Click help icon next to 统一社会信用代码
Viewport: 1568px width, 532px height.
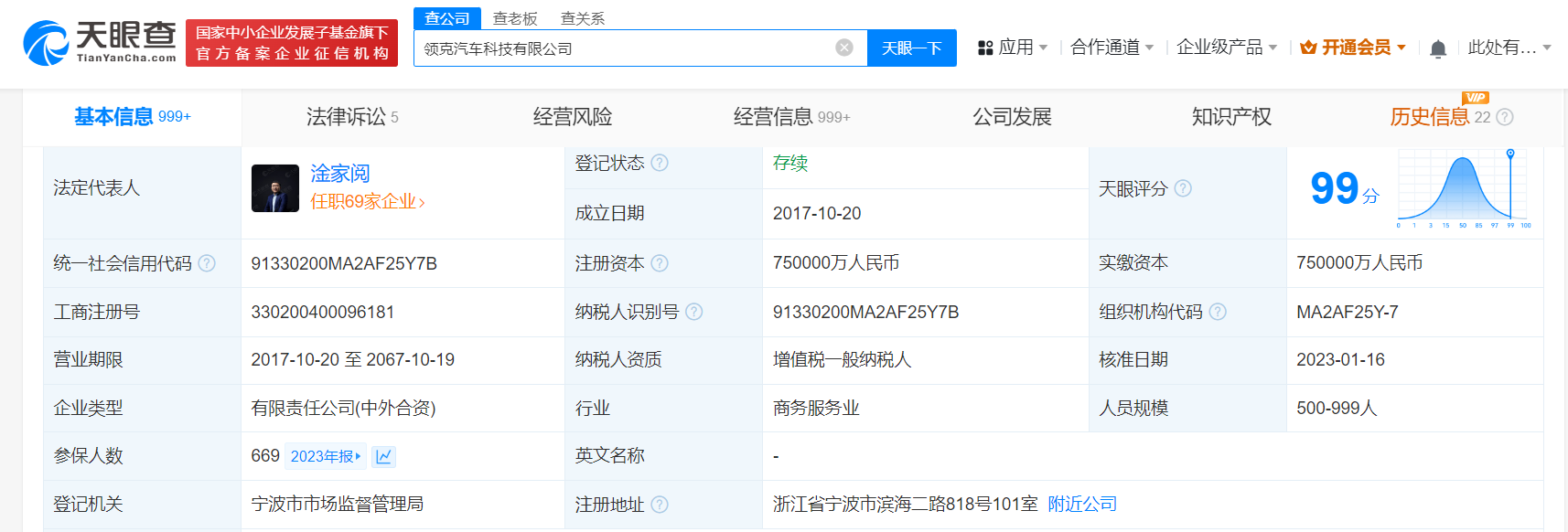(207, 263)
